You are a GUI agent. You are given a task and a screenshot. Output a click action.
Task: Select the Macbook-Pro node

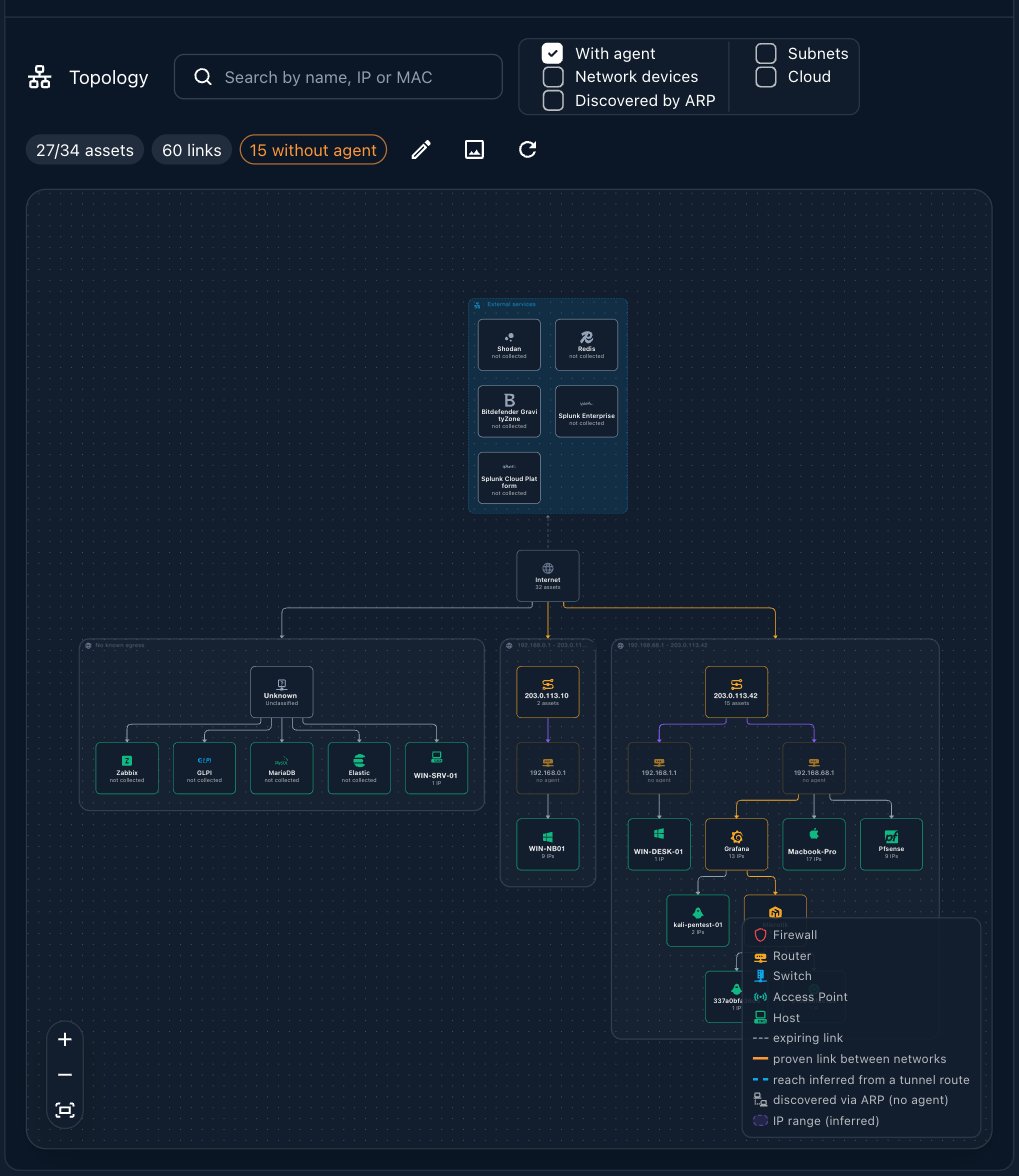(x=814, y=844)
